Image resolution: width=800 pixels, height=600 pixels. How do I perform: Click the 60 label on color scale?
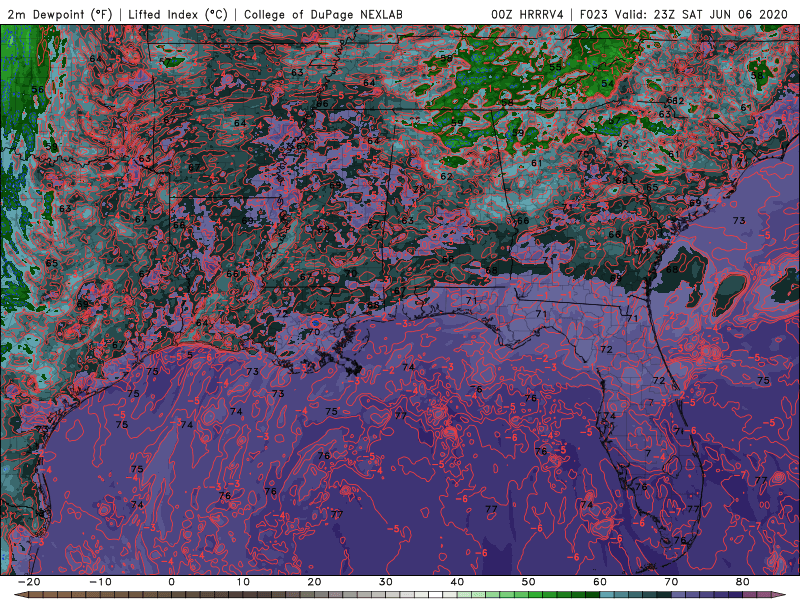[x=600, y=582]
